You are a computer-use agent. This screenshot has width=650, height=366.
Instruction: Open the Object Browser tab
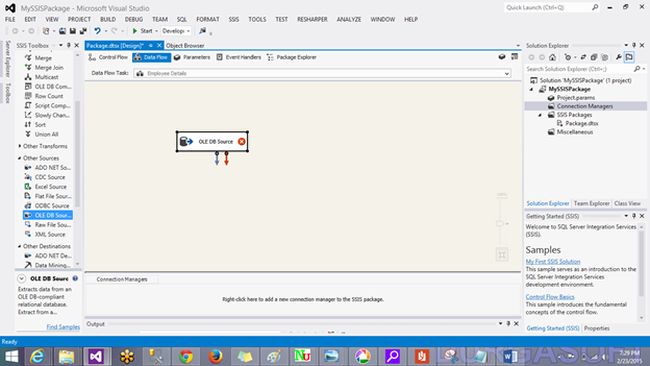tap(185, 46)
